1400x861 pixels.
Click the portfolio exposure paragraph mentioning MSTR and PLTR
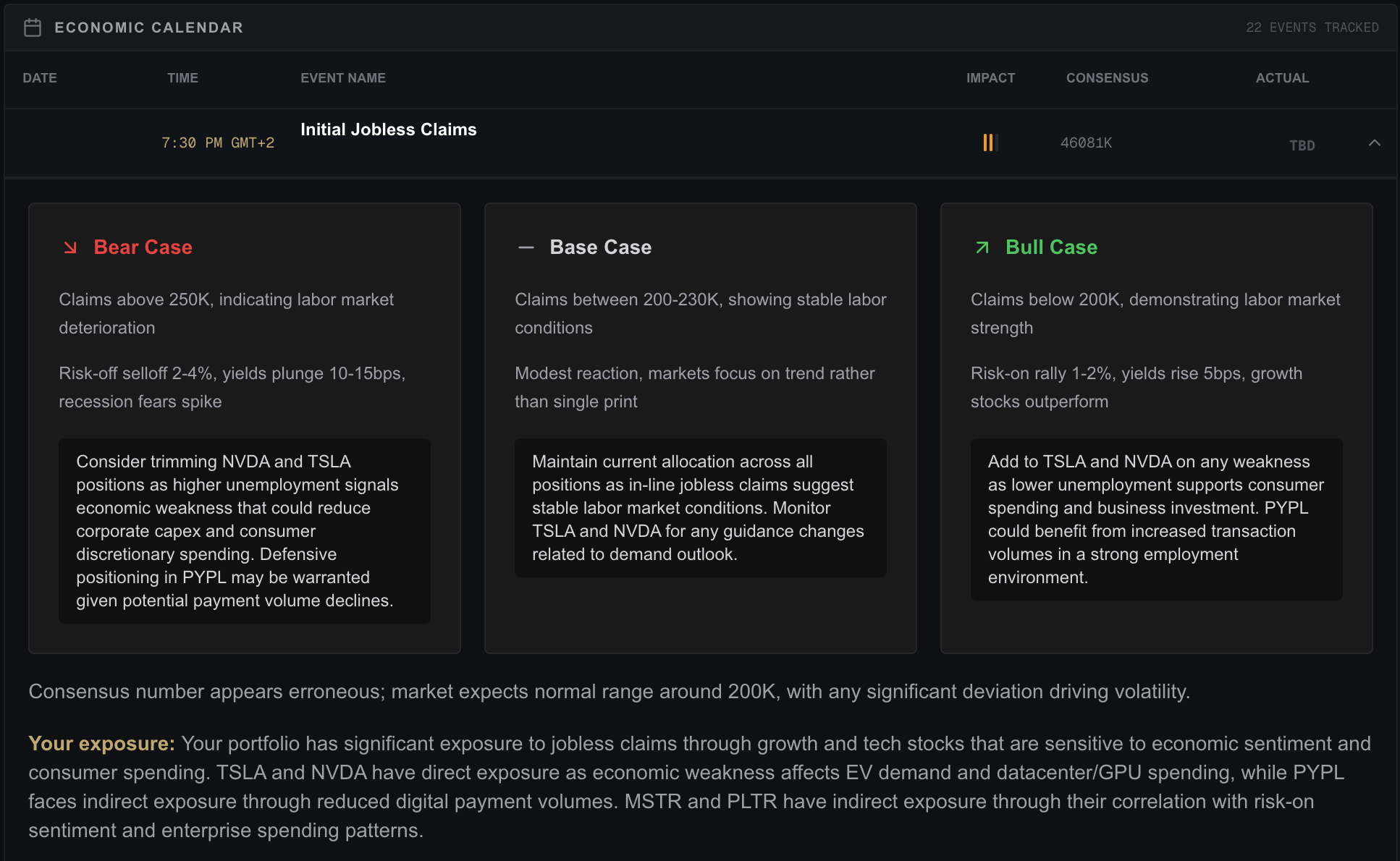coord(700,787)
